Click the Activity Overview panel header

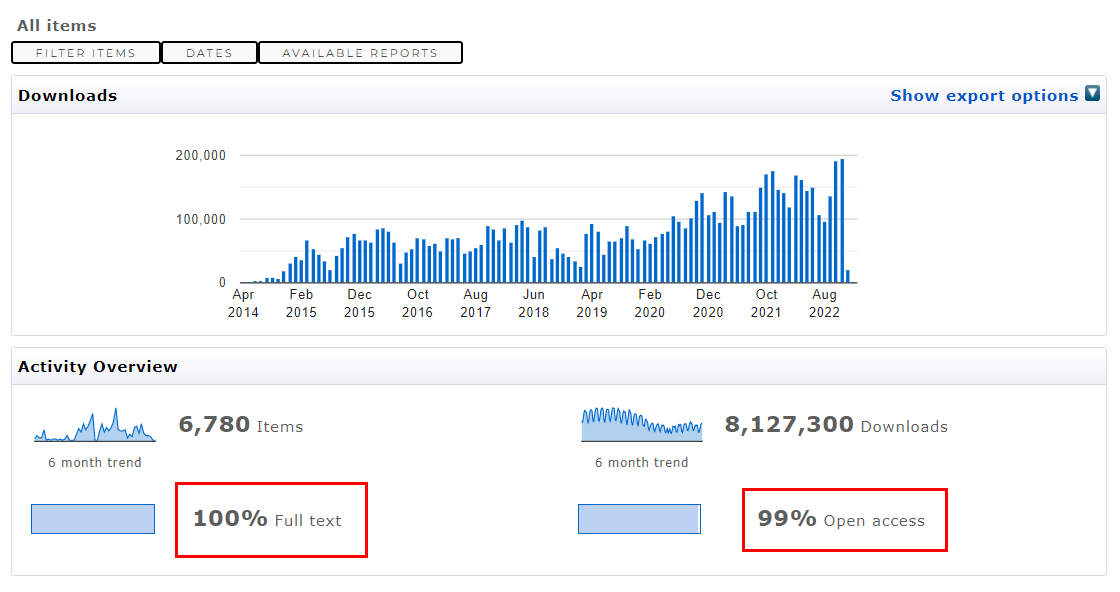[98, 367]
